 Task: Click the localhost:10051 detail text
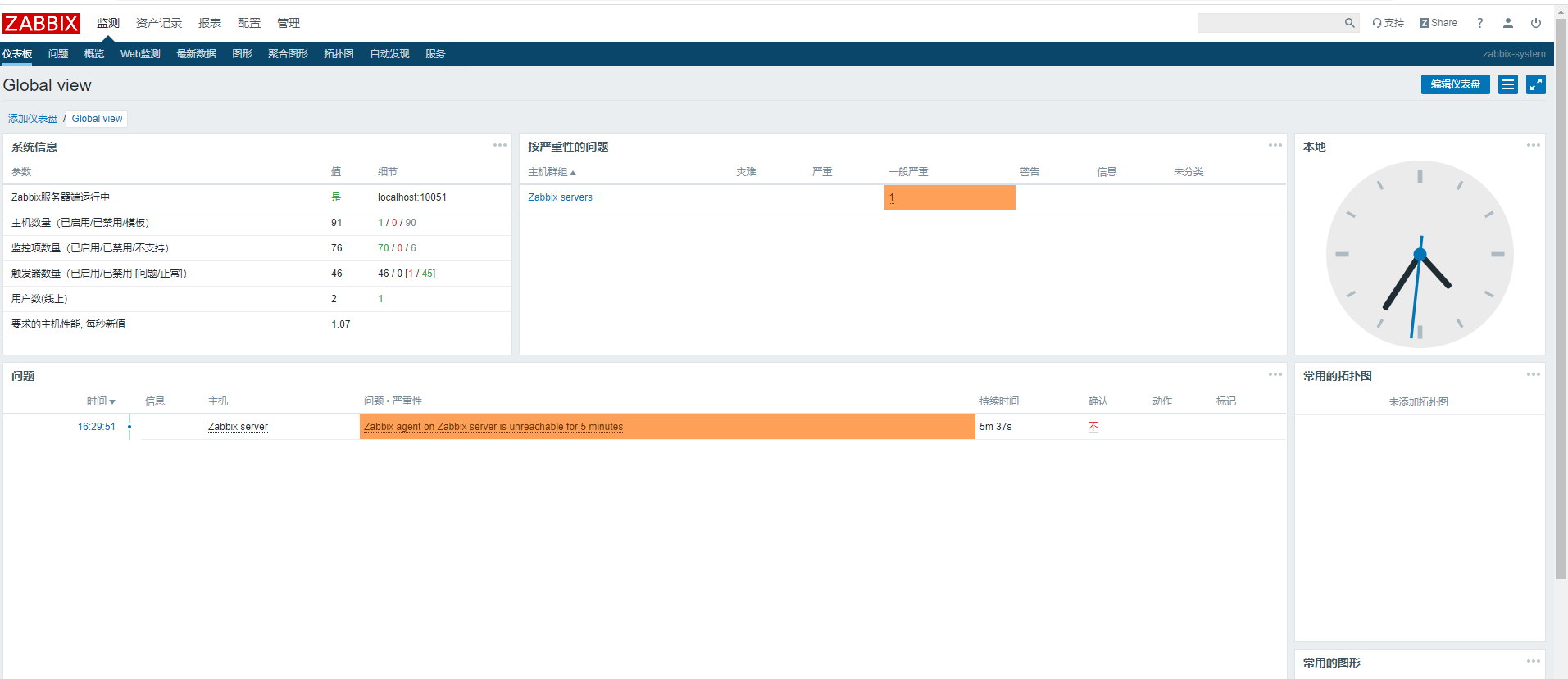click(412, 197)
